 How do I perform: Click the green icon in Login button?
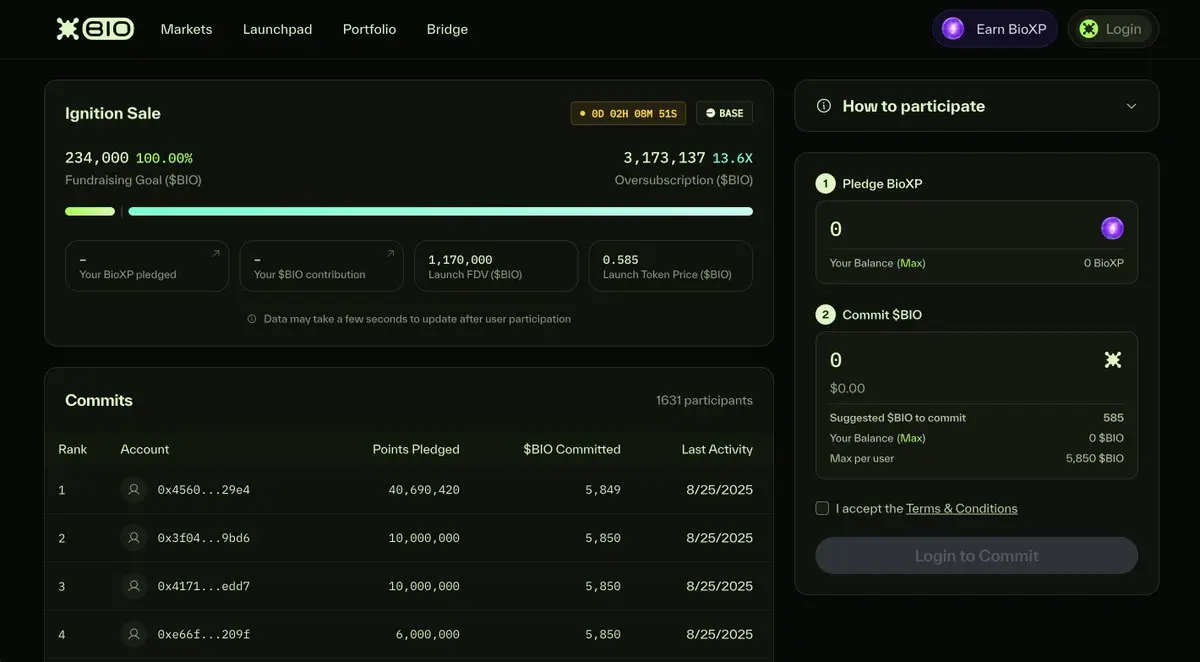tap(1089, 29)
